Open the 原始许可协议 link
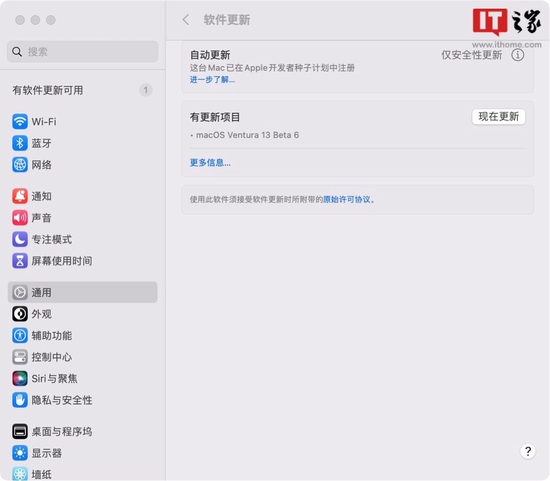This screenshot has width=550, height=481. 347,199
